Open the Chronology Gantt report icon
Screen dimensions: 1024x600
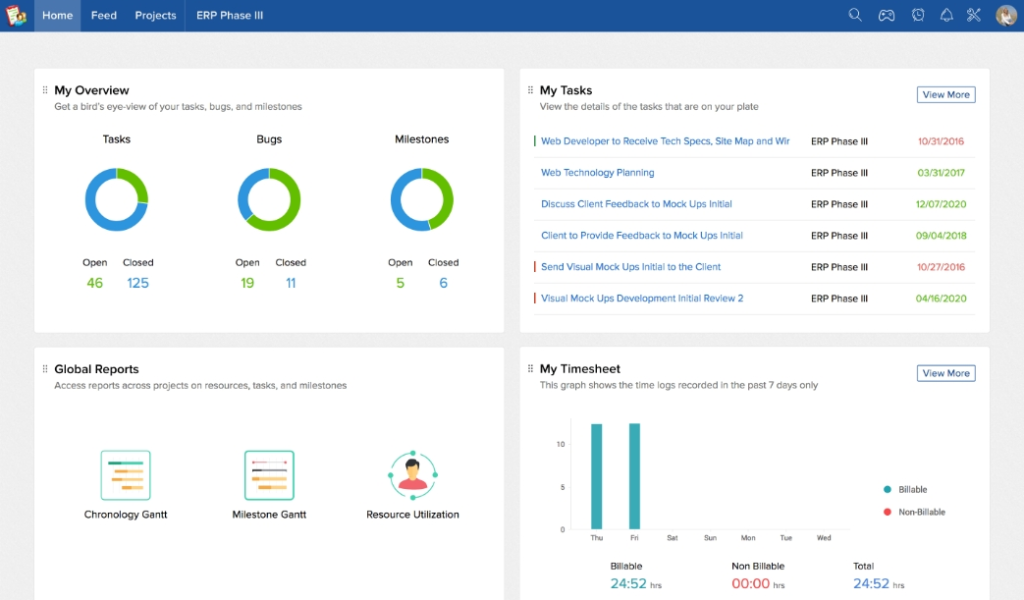tap(125, 475)
